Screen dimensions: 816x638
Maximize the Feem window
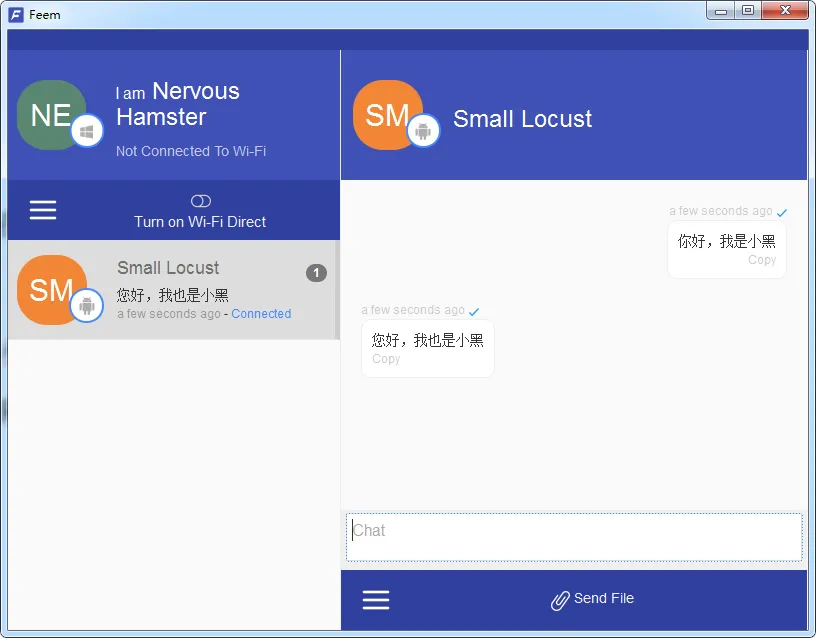(x=748, y=10)
